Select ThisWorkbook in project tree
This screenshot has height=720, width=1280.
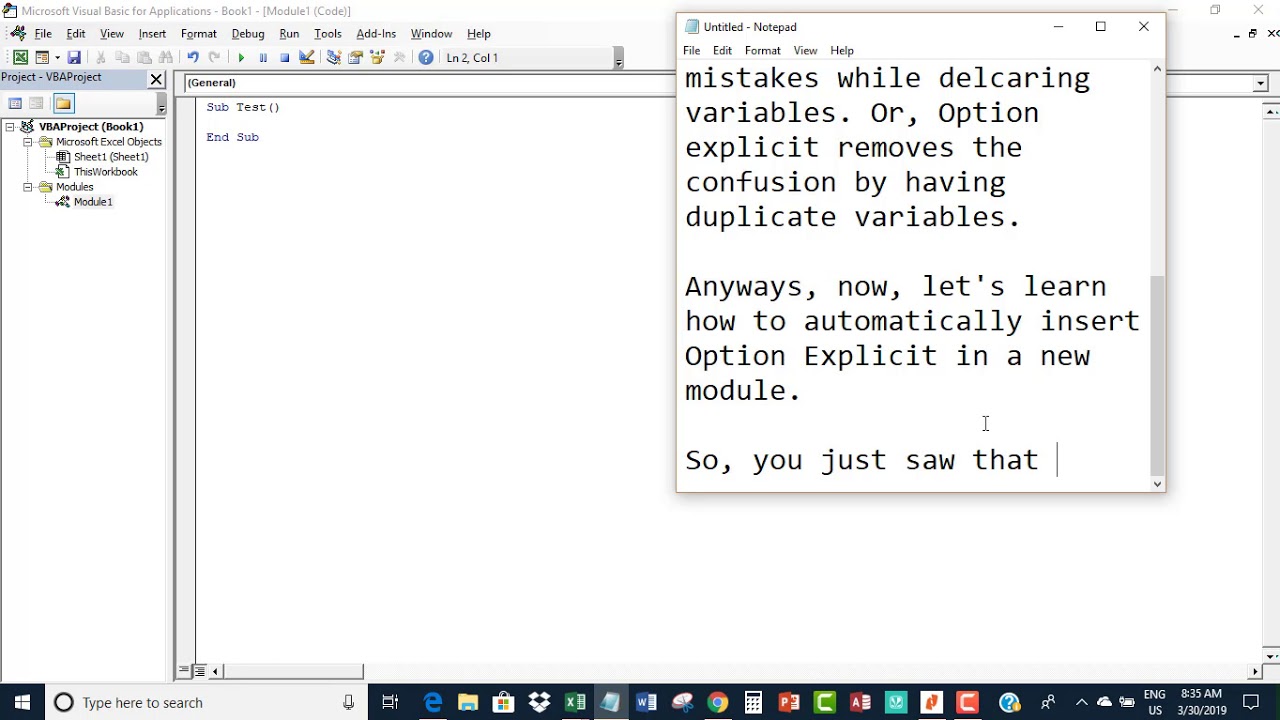[105, 172]
